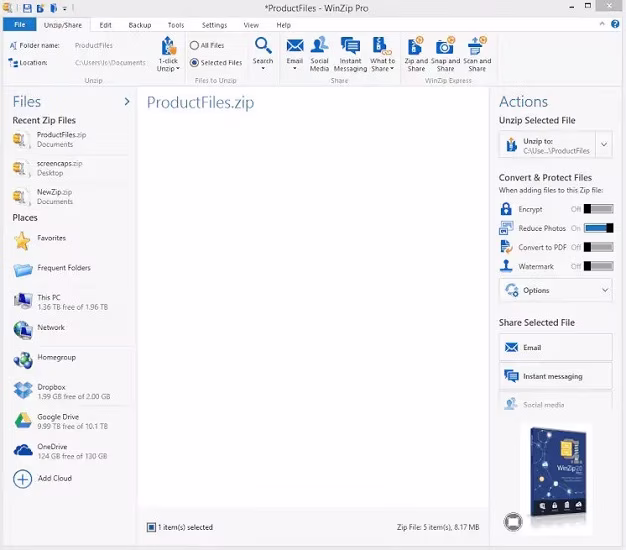Open NewZip.zip from recent files
This screenshot has height=550, width=626.
[x=70, y=197]
